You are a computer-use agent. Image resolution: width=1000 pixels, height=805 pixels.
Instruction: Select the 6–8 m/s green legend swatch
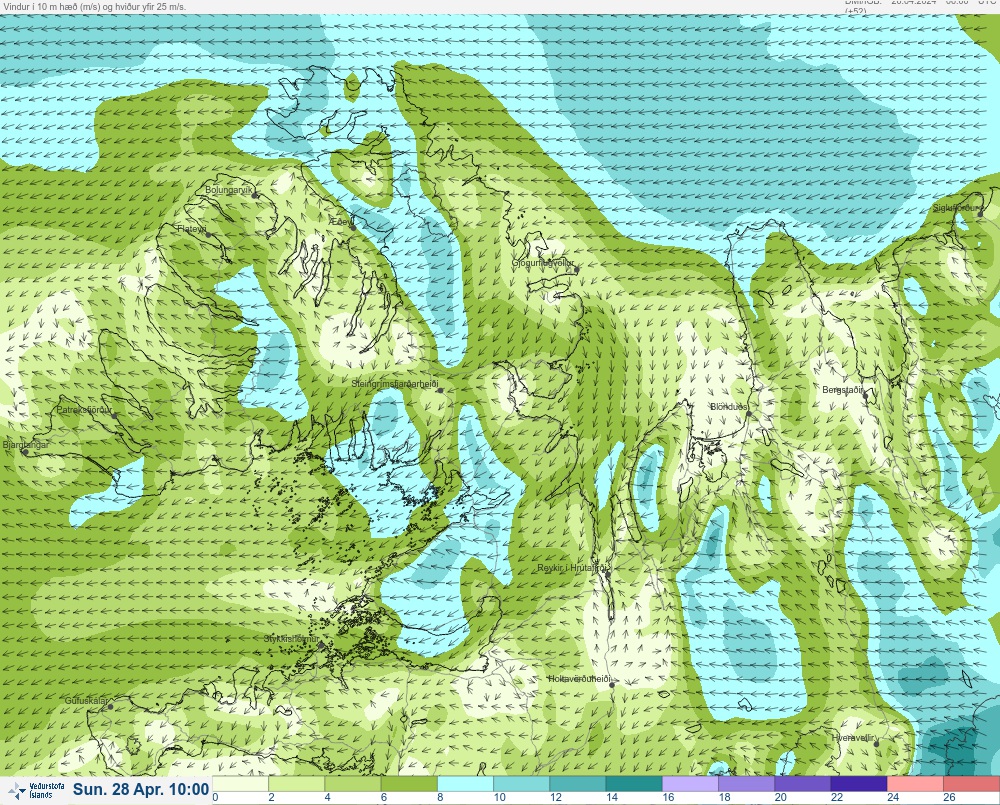(x=409, y=783)
